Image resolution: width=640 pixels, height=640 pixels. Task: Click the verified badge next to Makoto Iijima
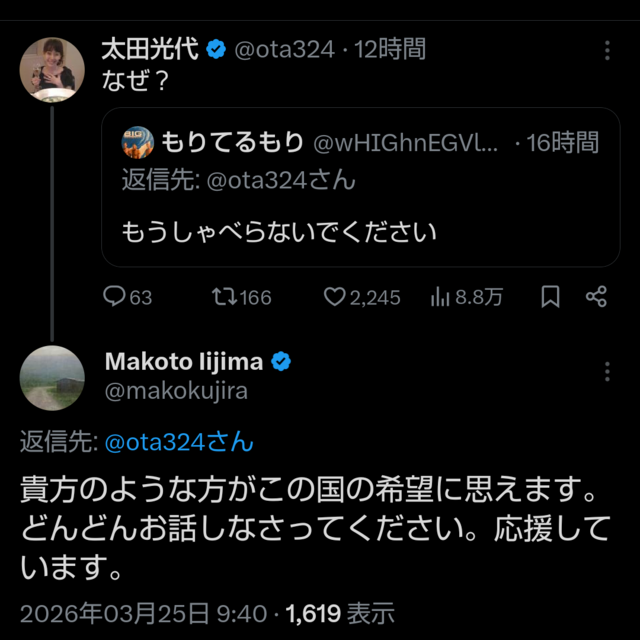(x=282, y=361)
